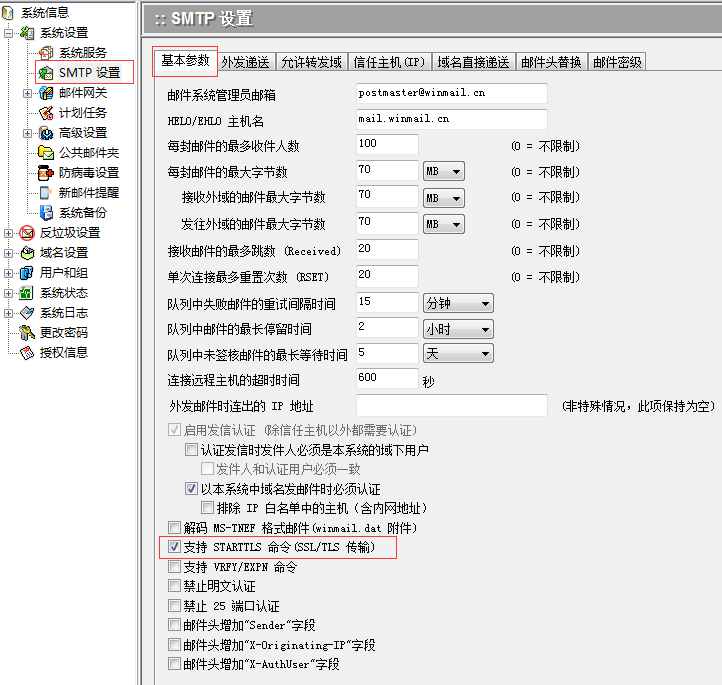The height and width of the screenshot is (685, 722).
Task: Enable 禁止明文认证 checkbox
Action: pyautogui.click(x=175, y=587)
